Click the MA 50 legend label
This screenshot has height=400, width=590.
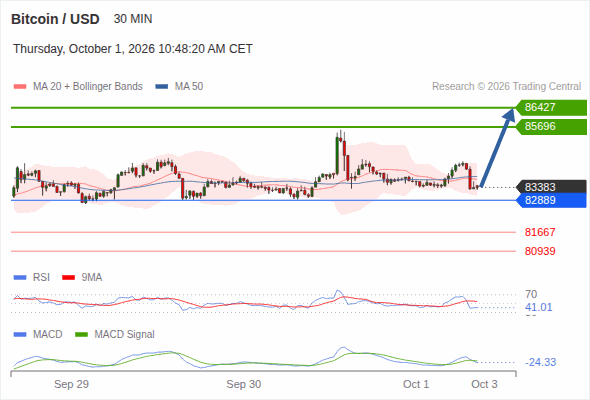[189, 87]
